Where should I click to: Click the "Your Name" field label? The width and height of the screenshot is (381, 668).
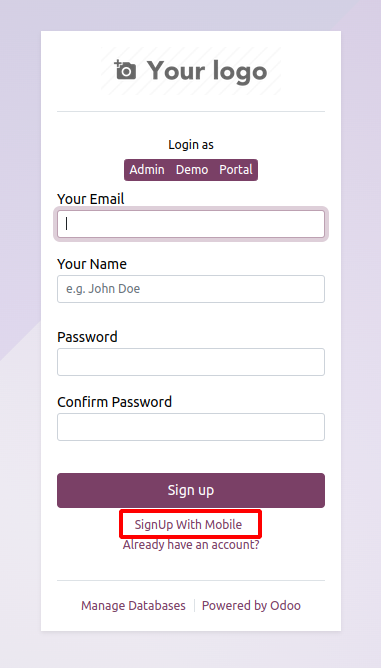92,264
